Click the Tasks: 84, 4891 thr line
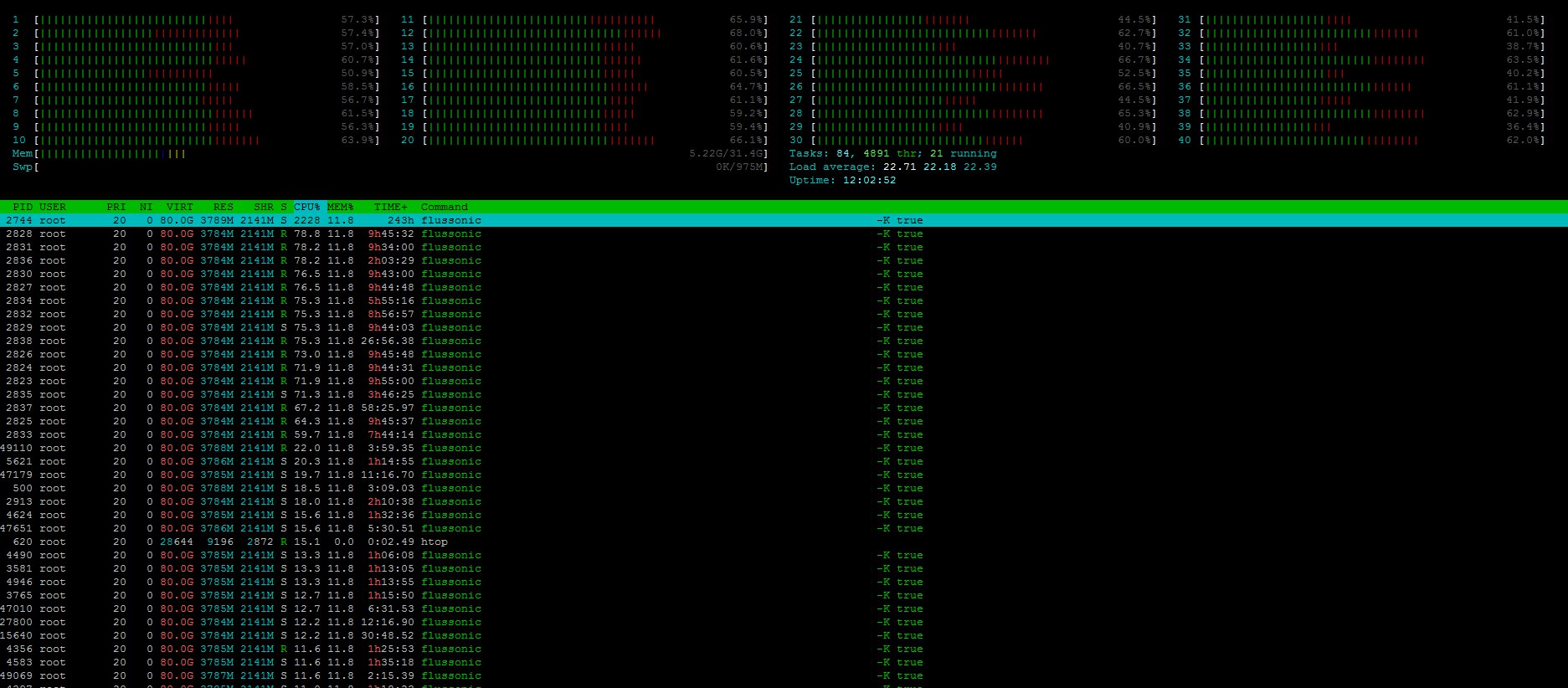The height and width of the screenshot is (688, 1568). [892, 153]
